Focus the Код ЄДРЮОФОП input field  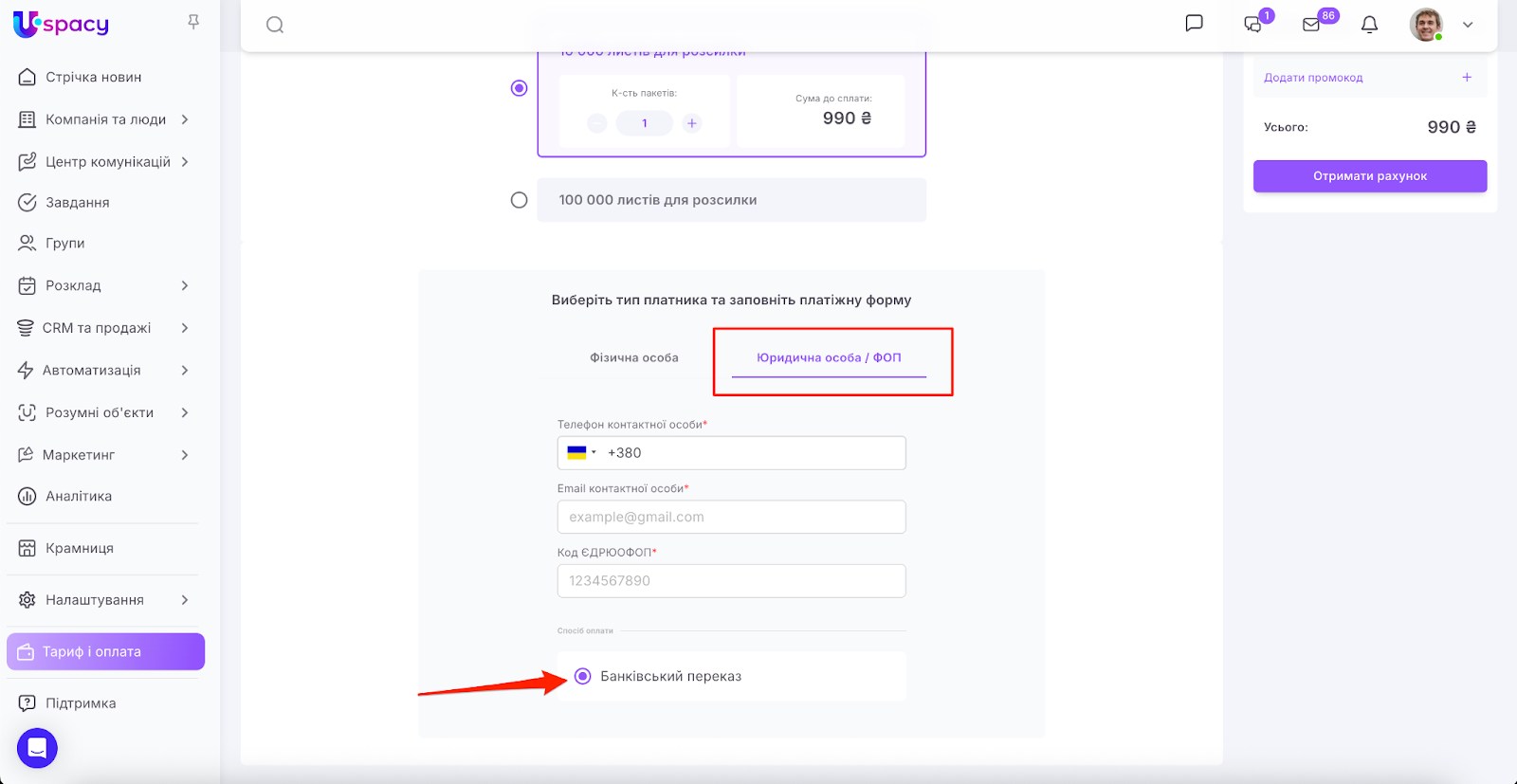pyautogui.click(x=731, y=581)
